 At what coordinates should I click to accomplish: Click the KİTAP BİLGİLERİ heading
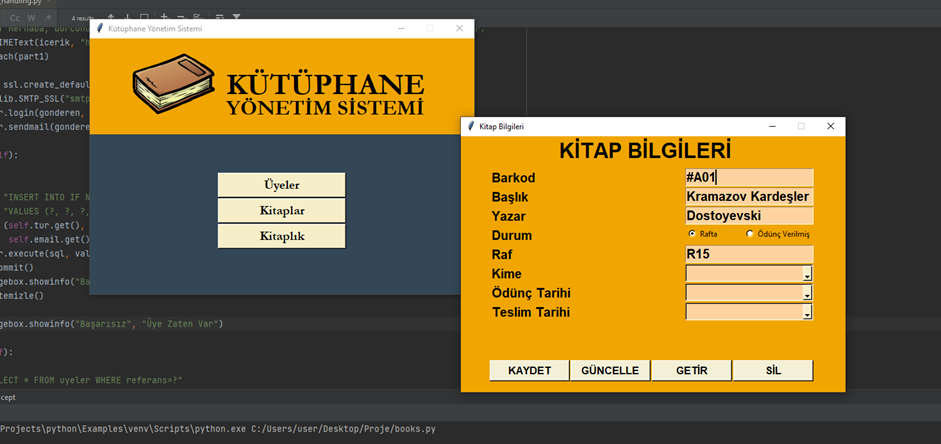tap(645, 151)
